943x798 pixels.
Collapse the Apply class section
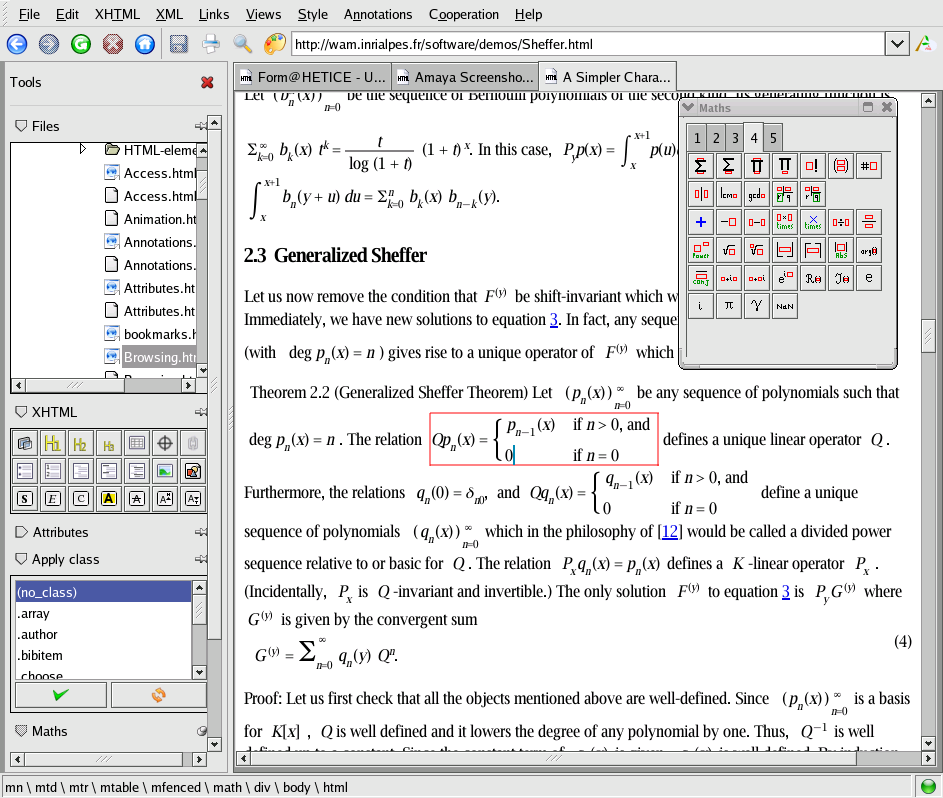[x=21, y=559]
